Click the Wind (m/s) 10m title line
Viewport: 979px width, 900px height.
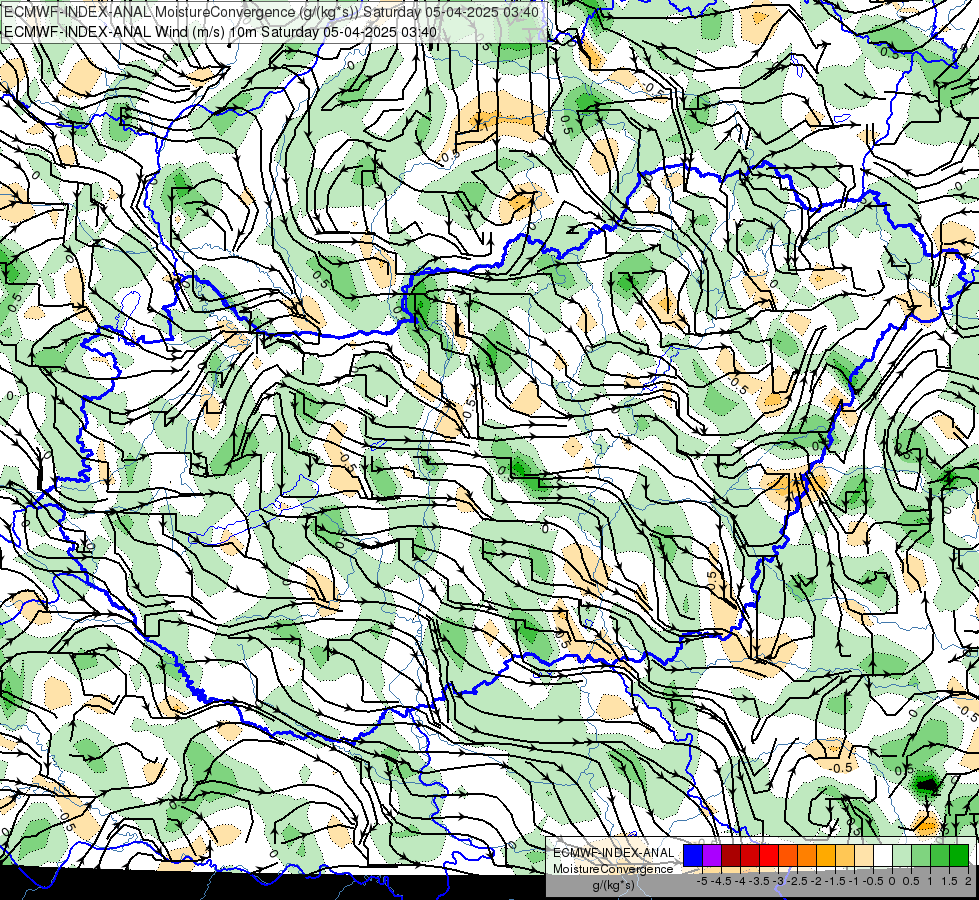(220, 32)
